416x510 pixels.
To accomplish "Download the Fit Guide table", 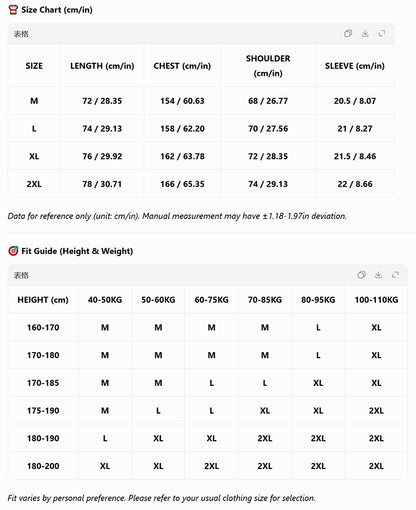I will click(378, 275).
